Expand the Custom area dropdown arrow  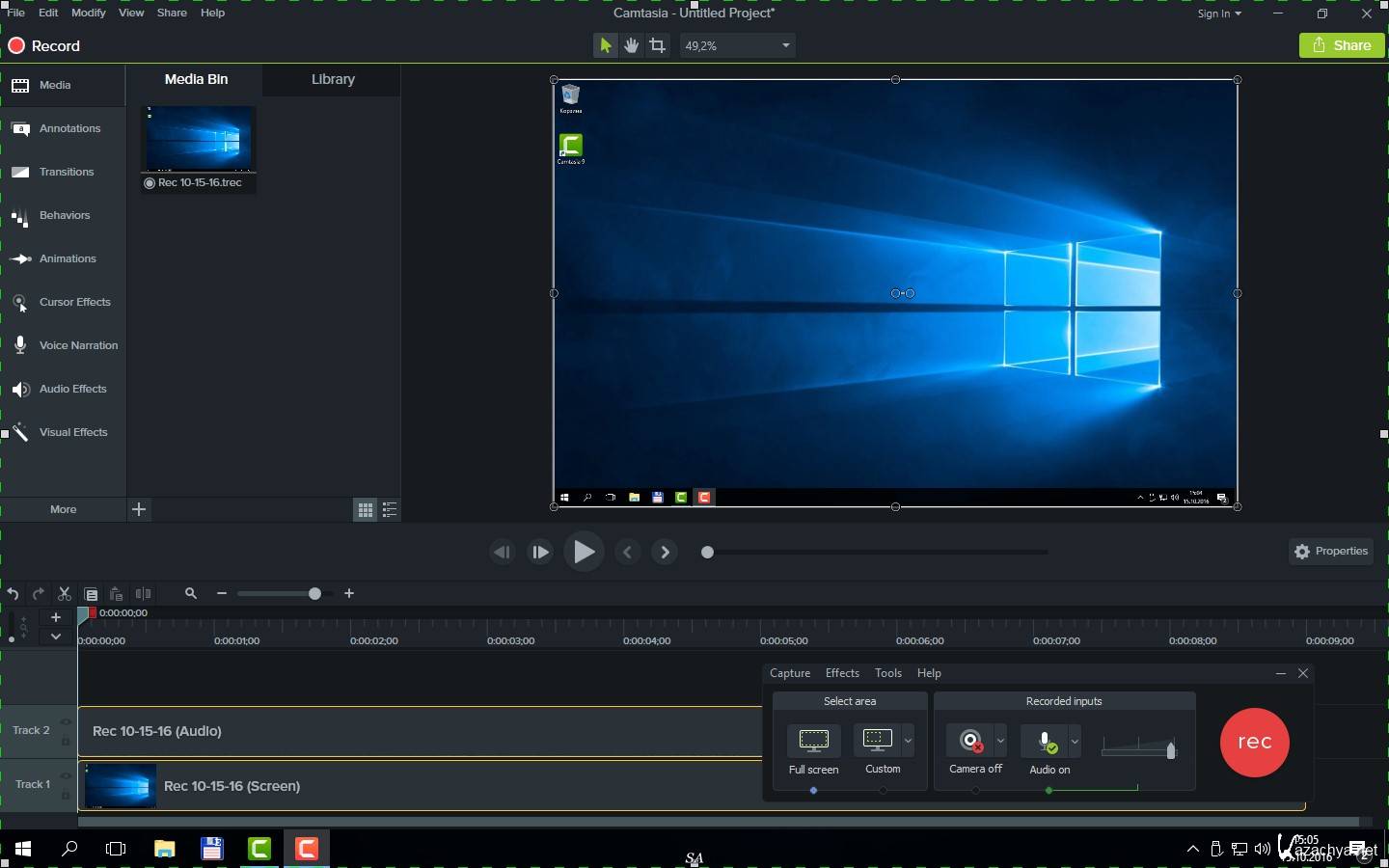pyautogui.click(x=908, y=741)
